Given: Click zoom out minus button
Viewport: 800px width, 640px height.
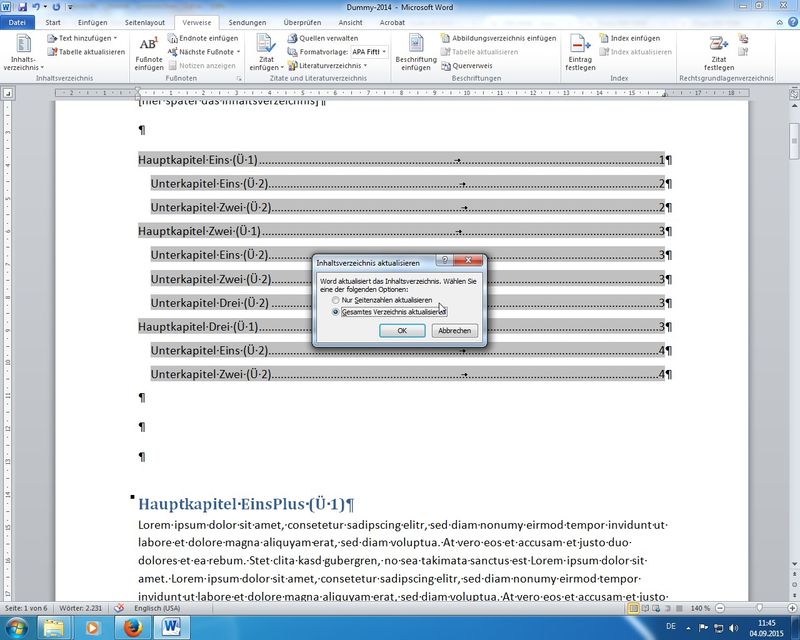Looking at the screenshot, I should point(720,608).
